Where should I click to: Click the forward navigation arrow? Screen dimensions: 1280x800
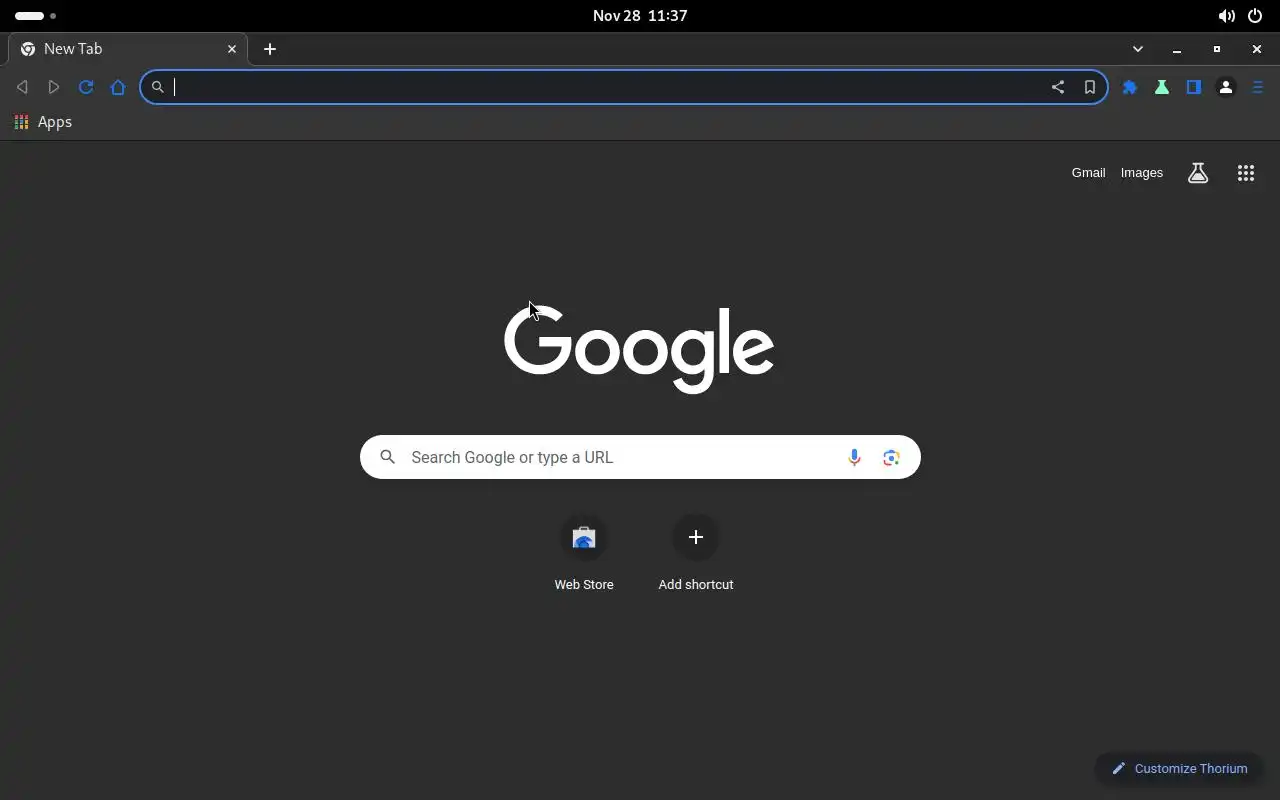point(54,87)
